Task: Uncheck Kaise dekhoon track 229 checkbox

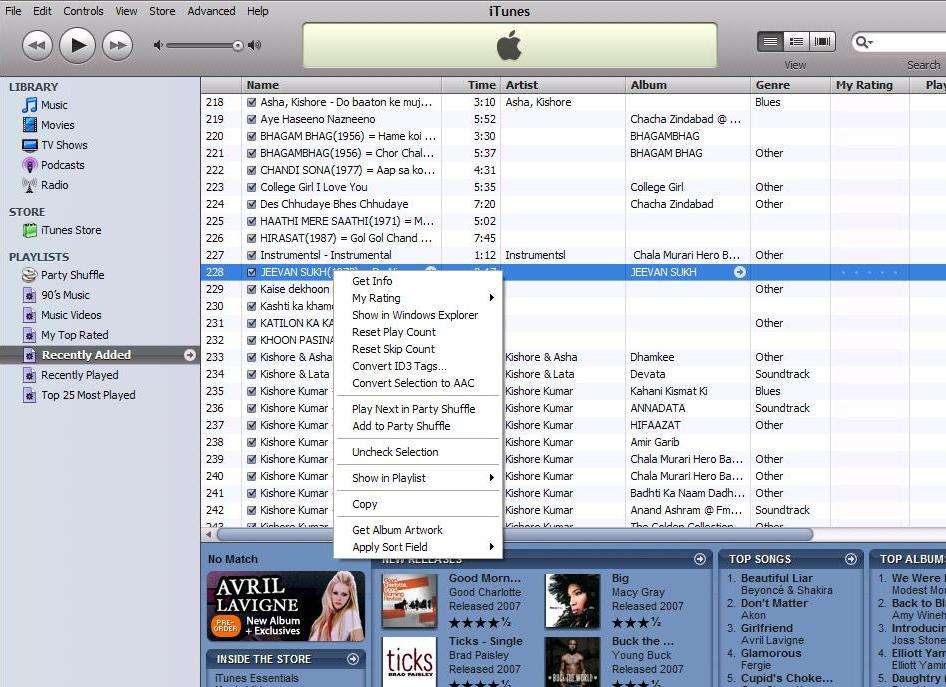Action: coord(252,290)
